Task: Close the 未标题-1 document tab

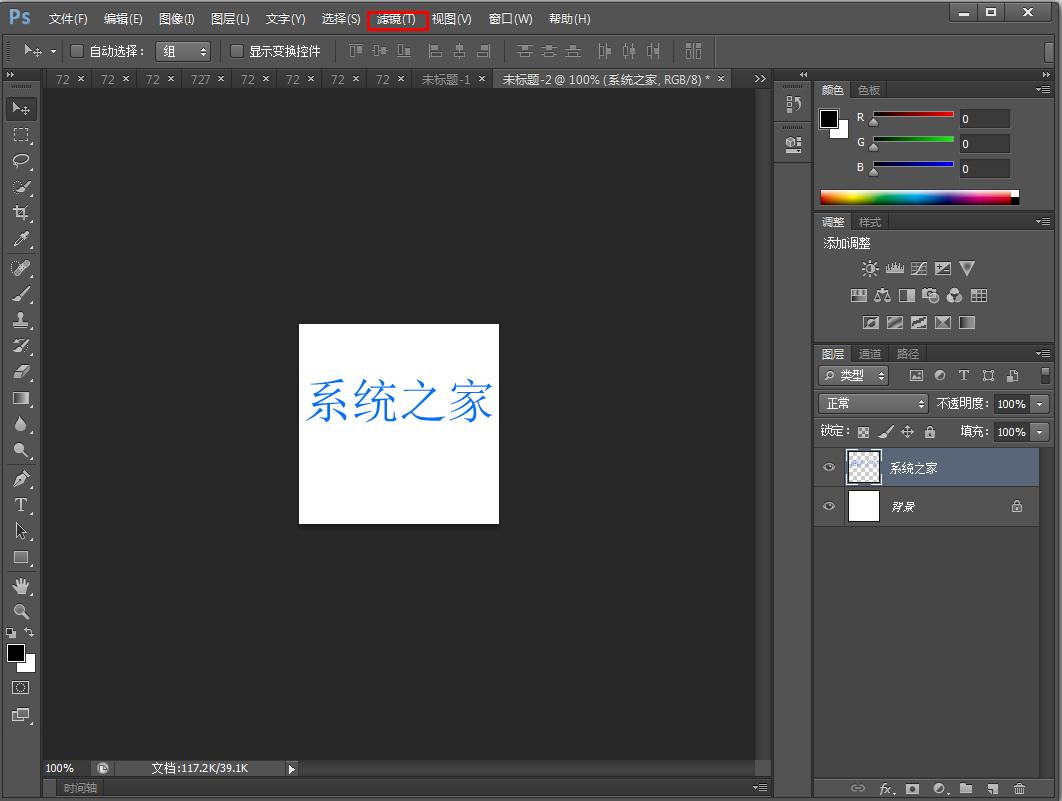Action: coord(482,78)
